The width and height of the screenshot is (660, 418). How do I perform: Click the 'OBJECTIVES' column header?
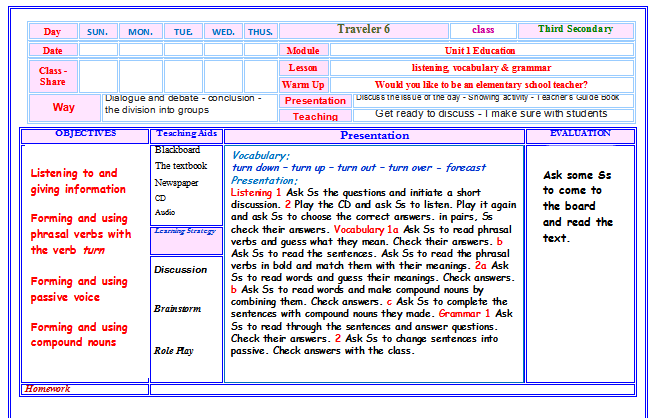(x=85, y=136)
